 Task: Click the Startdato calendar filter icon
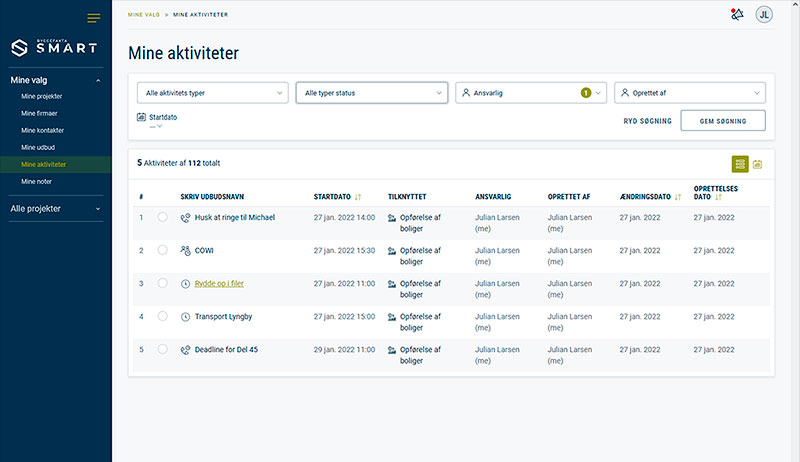pyautogui.click(x=141, y=117)
